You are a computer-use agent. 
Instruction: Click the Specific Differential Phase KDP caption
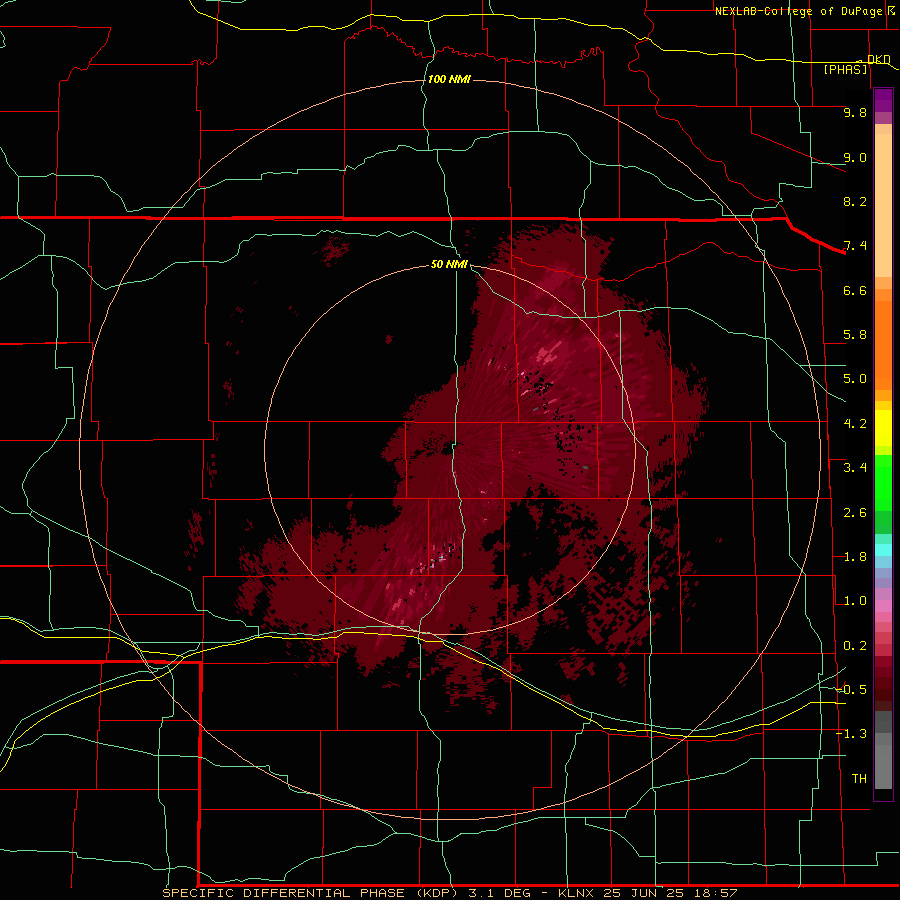(310, 893)
